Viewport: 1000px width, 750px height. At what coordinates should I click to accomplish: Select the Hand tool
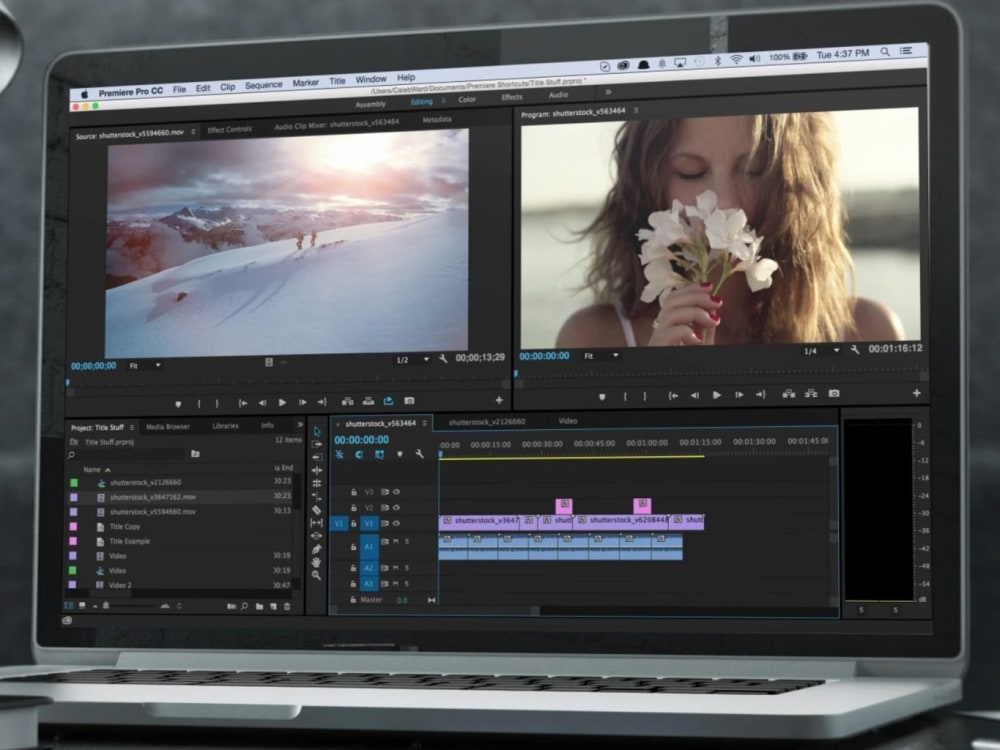317,562
